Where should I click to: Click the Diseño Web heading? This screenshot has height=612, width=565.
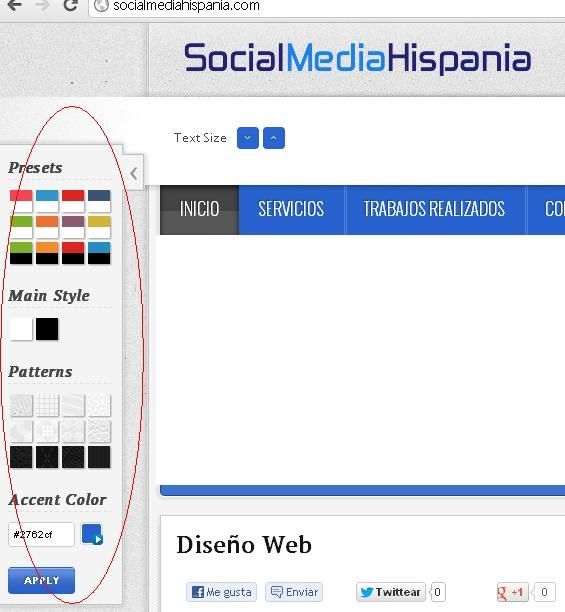[244, 544]
